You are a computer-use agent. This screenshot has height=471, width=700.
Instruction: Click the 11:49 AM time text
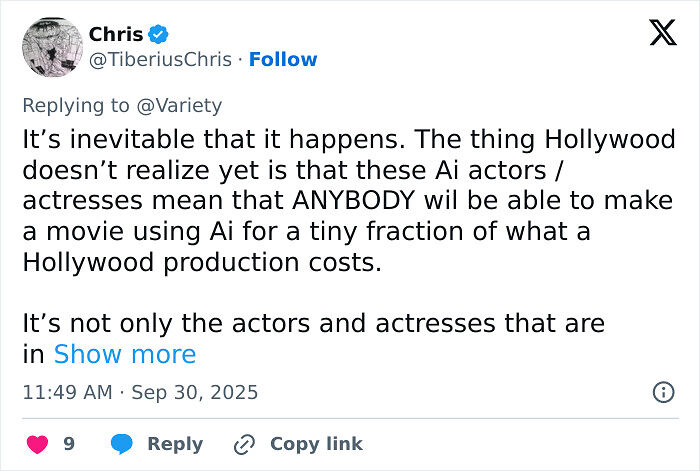(67, 392)
